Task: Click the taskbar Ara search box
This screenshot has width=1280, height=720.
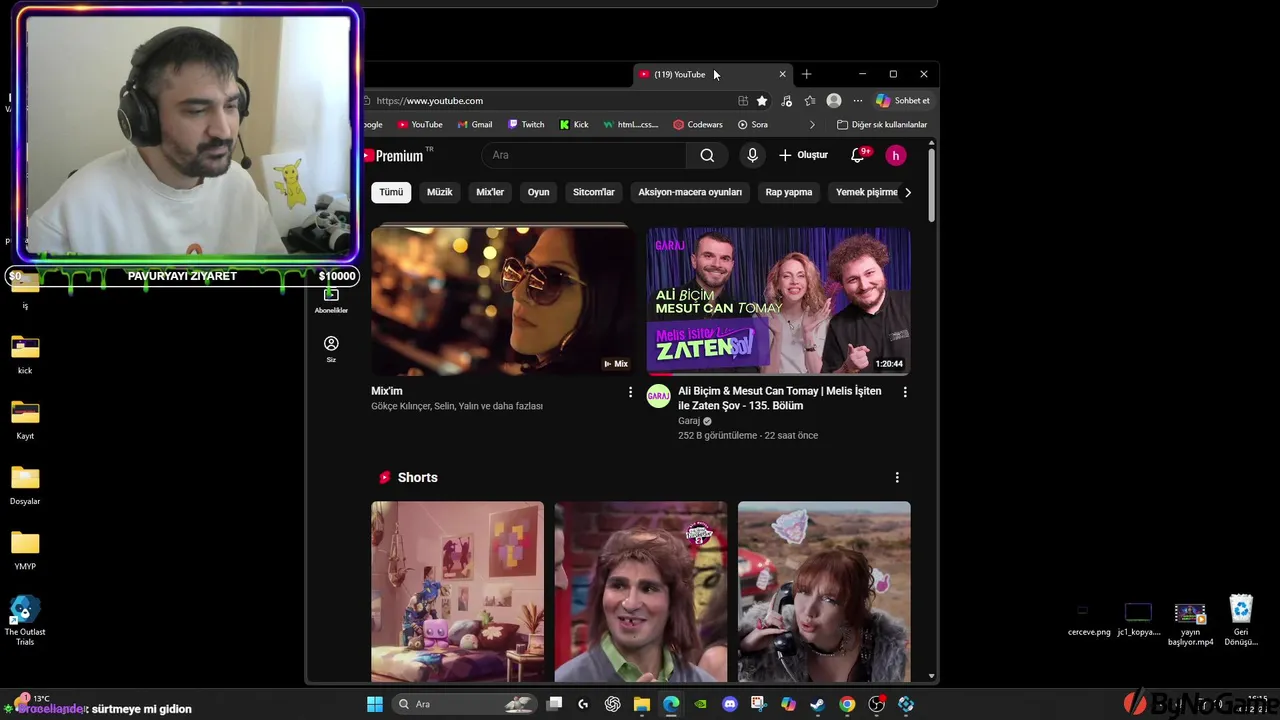Action: [466, 704]
